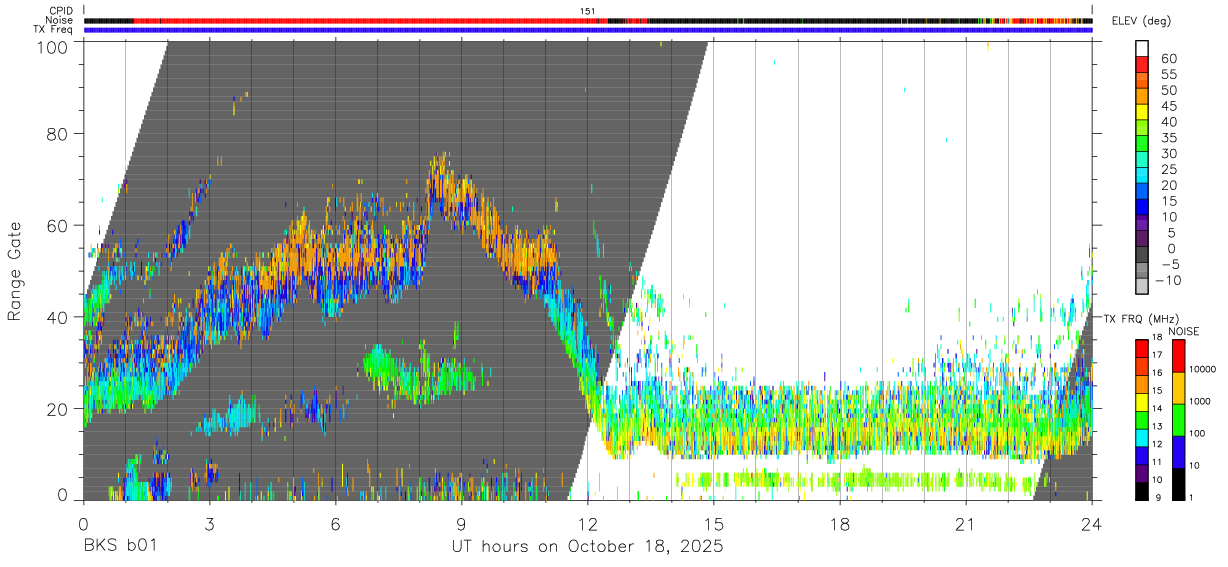1228x567 pixels.
Task: Click the 60 tick on Range Gate axis
Action: 57,225
